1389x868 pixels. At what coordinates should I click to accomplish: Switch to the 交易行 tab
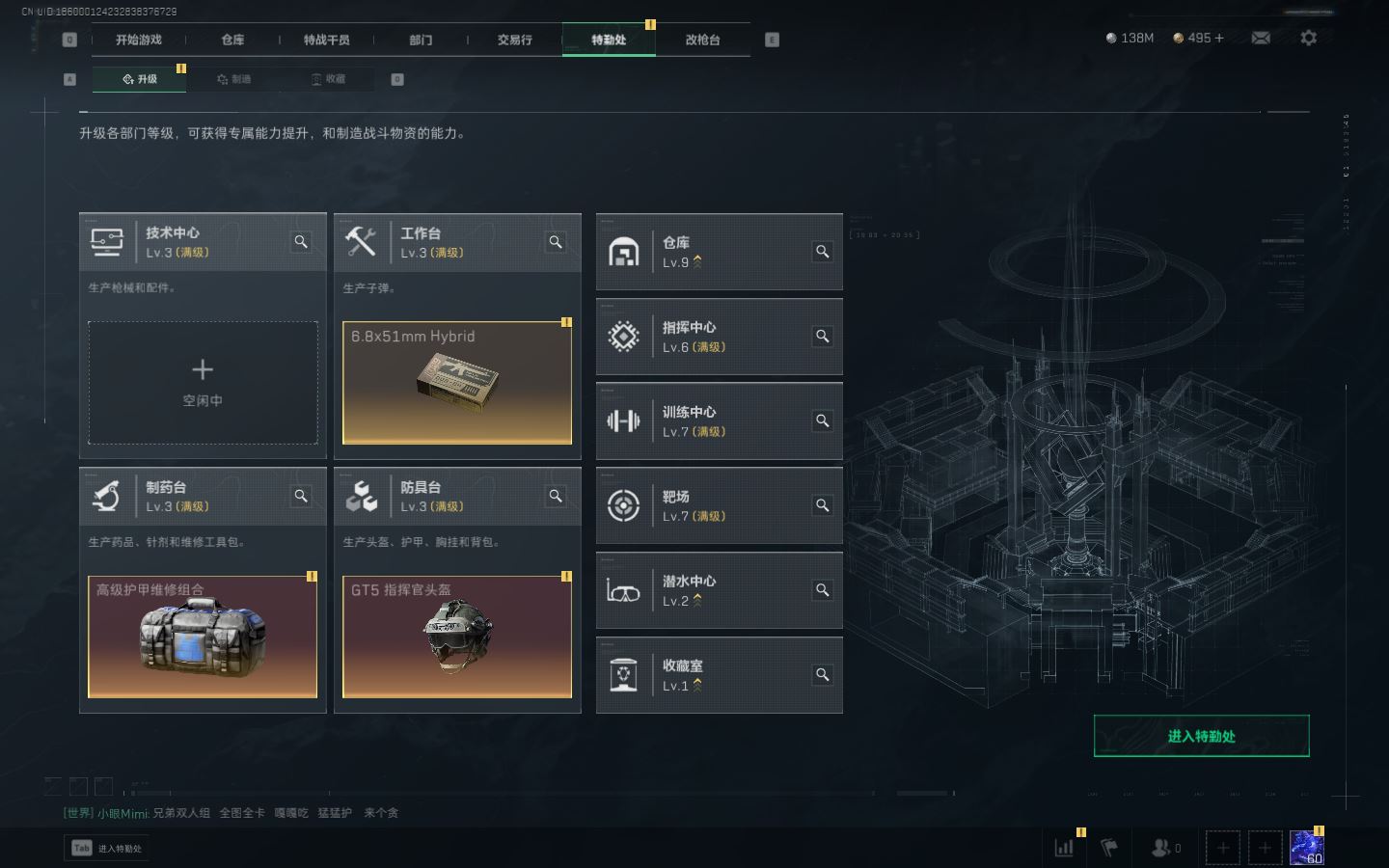pyautogui.click(x=515, y=40)
